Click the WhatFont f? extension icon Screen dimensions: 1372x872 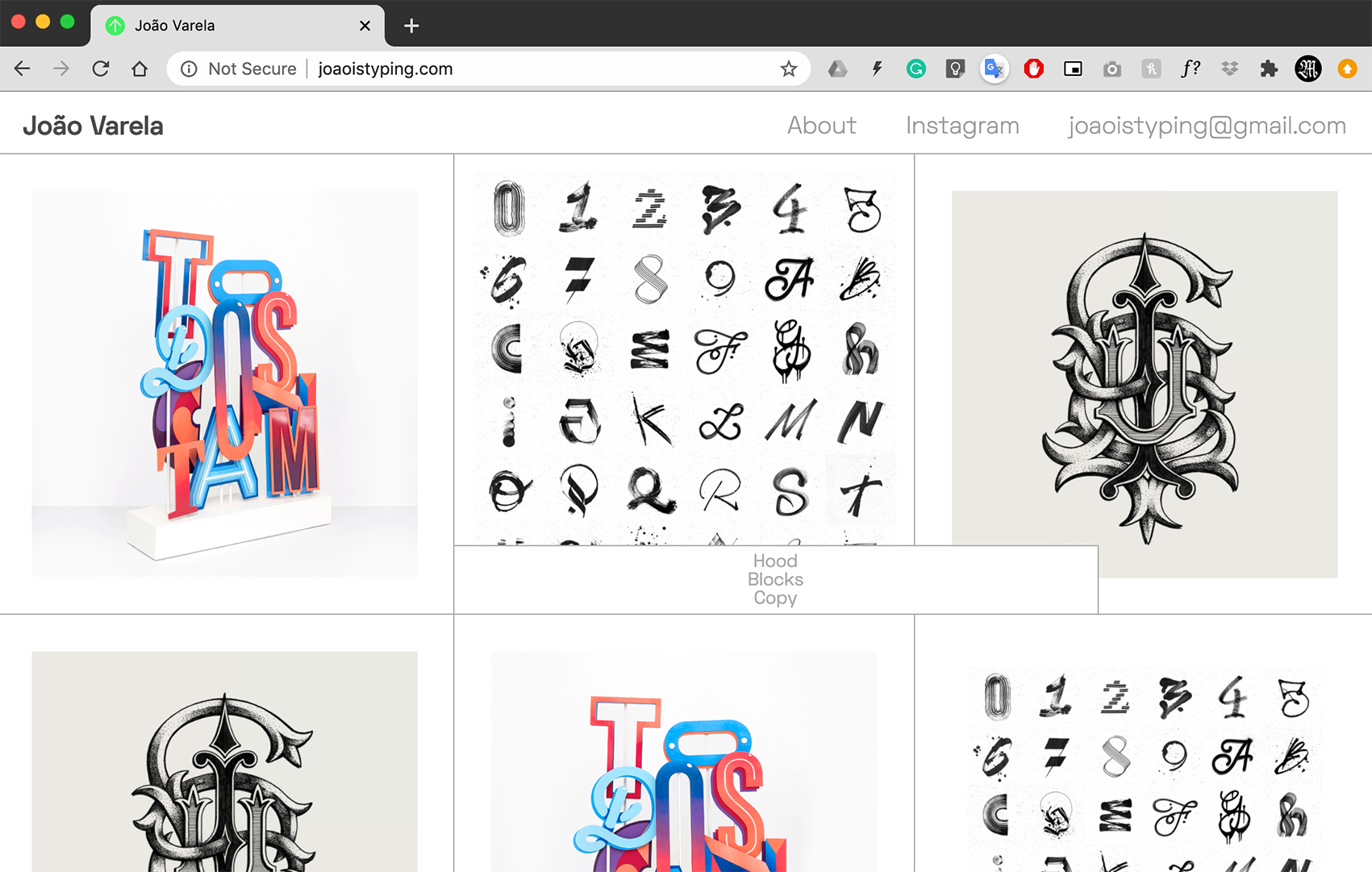pos(1190,69)
